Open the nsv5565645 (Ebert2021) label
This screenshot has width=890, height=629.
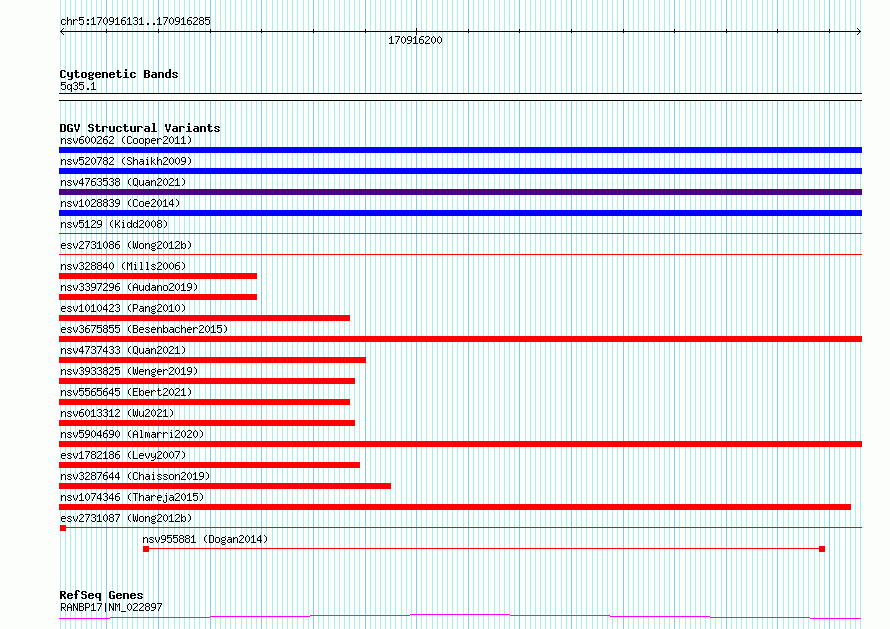pyautogui.click(x=126, y=392)
